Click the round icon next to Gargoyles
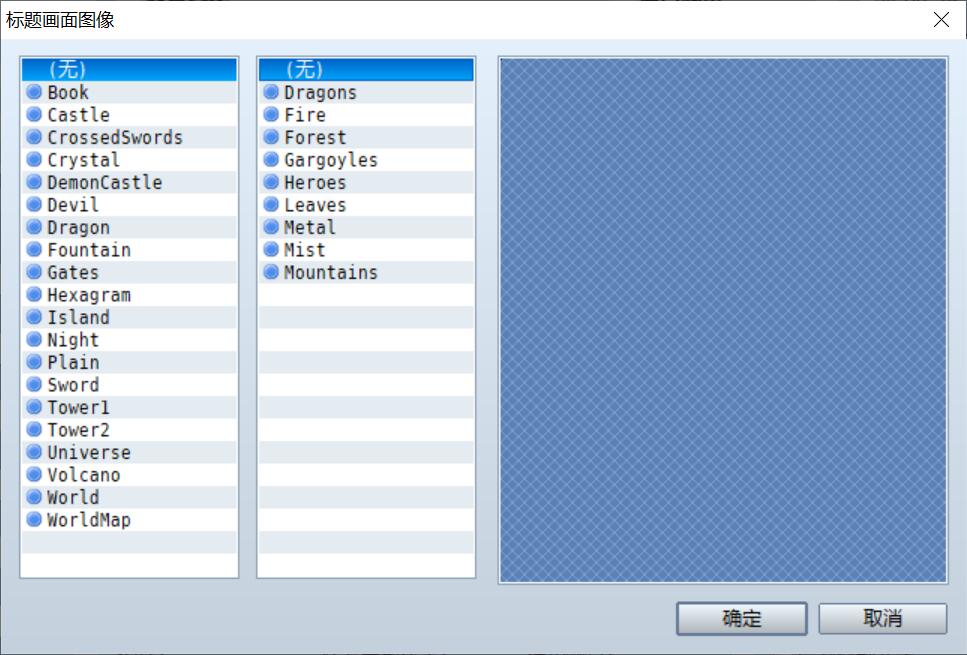 tap(271, 159)
